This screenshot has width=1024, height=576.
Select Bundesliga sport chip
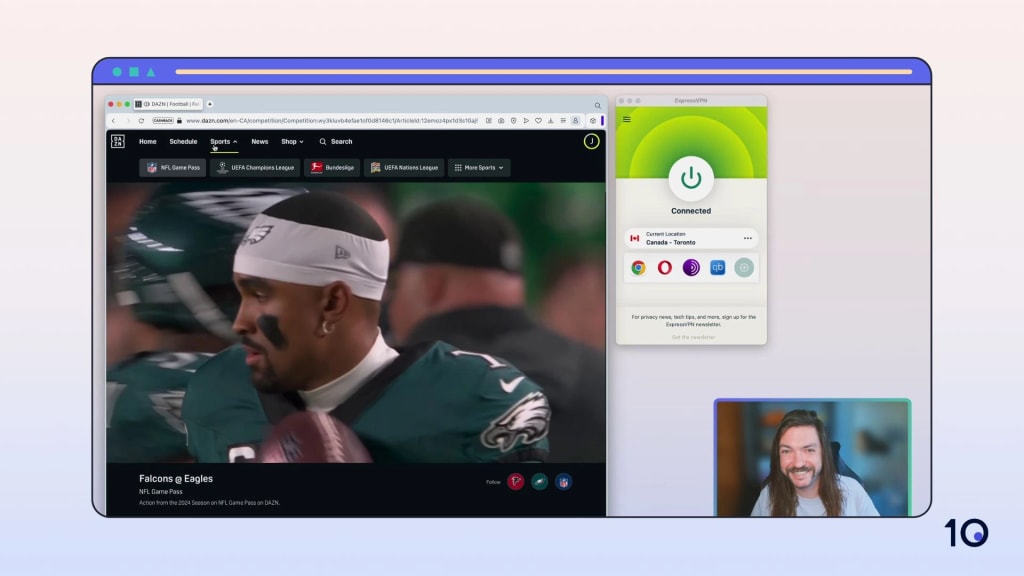332,168
